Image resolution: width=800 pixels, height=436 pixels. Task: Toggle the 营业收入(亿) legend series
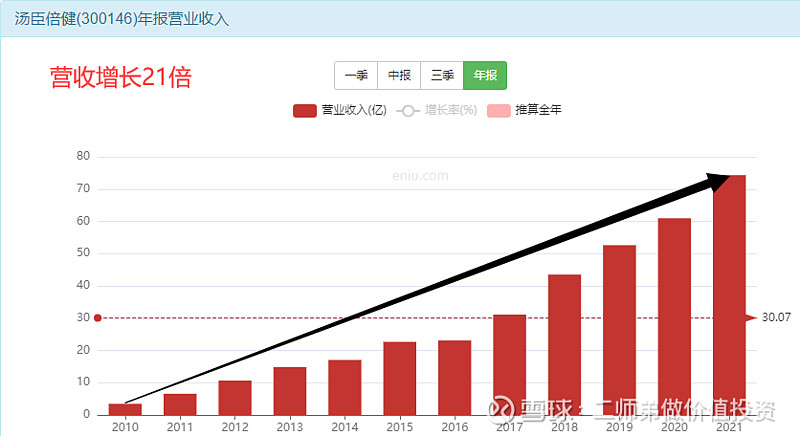point(340,110)
